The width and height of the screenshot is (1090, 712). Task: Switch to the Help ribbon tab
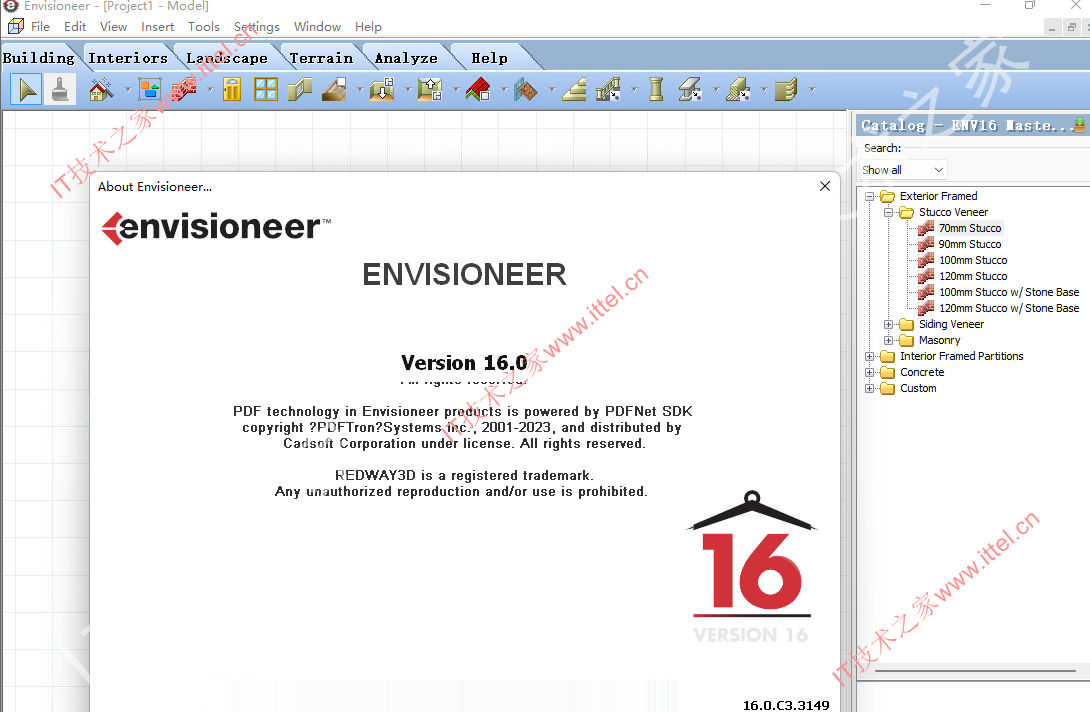coord(489,58)
